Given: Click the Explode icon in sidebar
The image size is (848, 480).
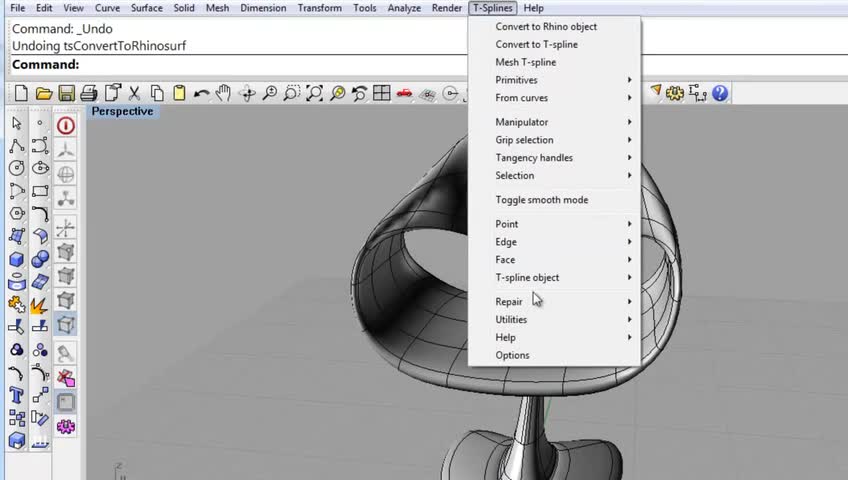Looking at the screenshot, I should coord(39,306).
